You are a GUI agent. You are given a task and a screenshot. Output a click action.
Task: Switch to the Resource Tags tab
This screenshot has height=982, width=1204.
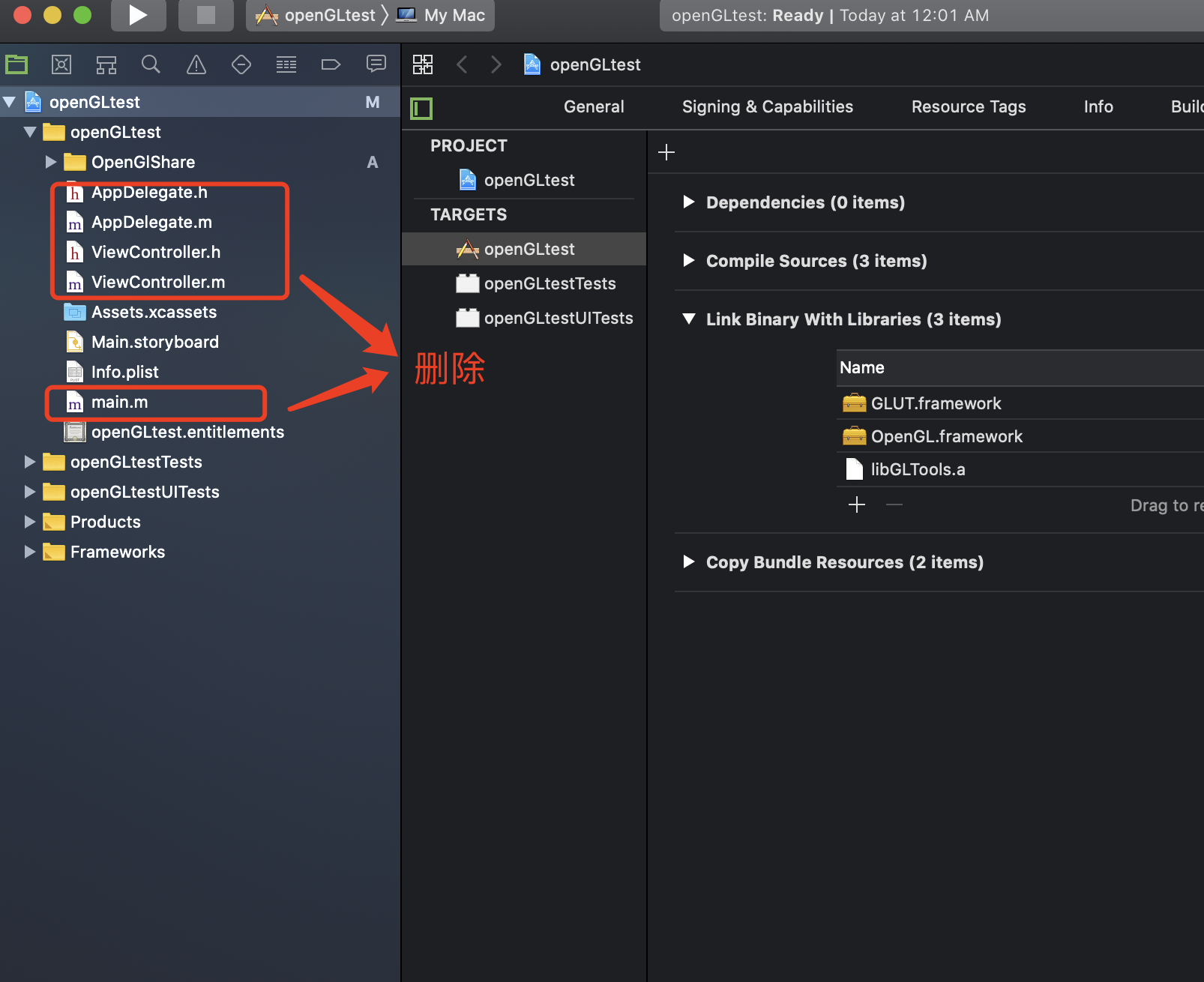tap(969, 106)
